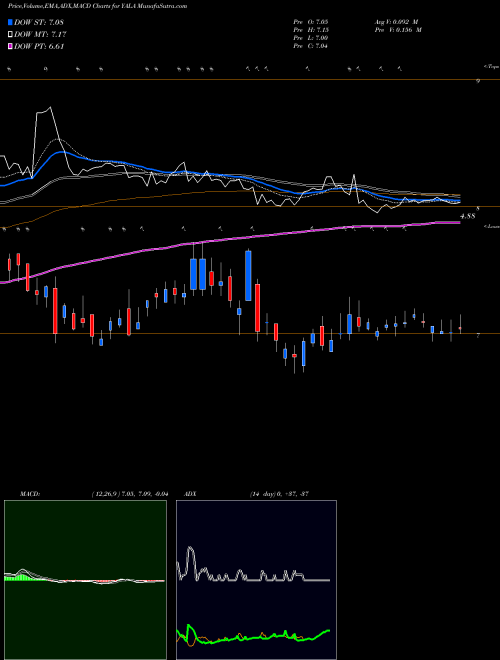Screen dimensions: 500x660
Task: Select the 'DOW PT: 6.61' legend label
Action: [x=39, y=47]
